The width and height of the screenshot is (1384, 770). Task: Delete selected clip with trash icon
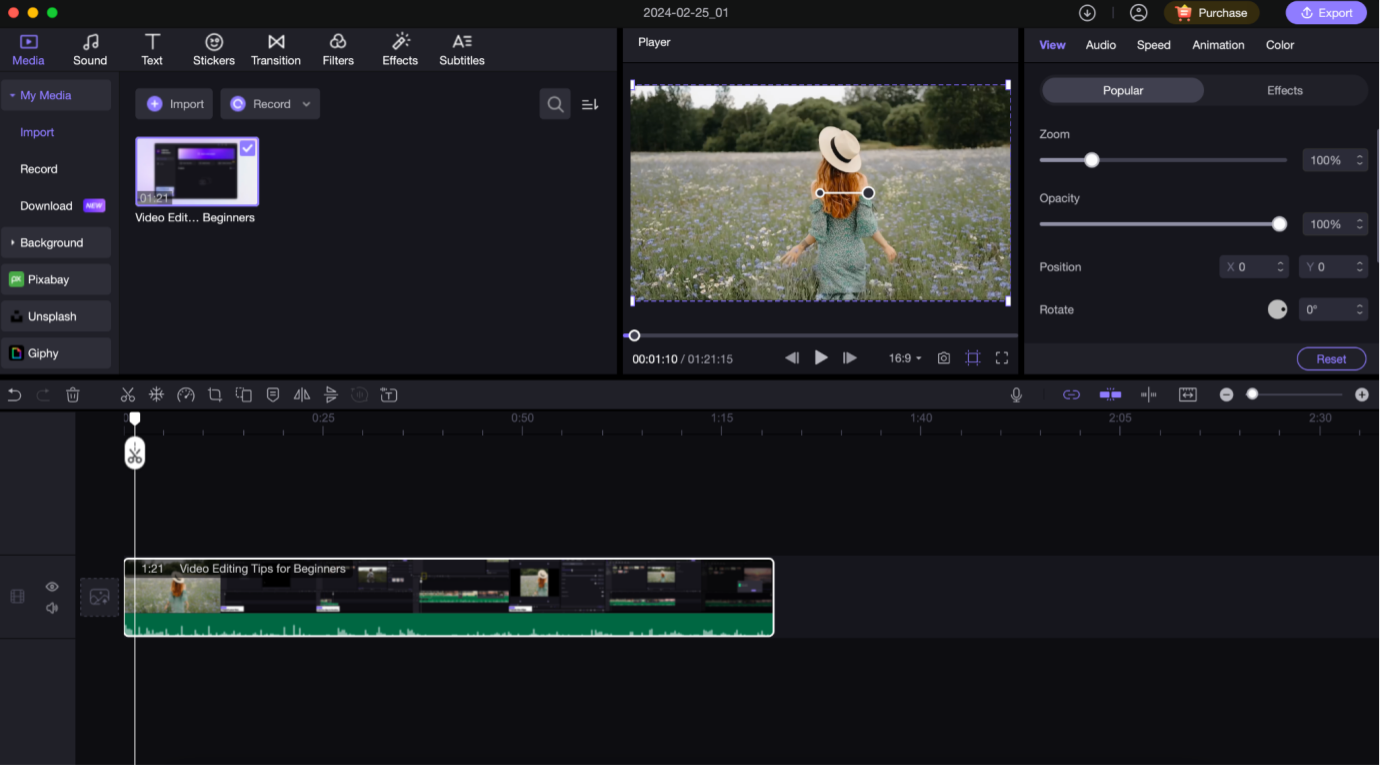[73, 396]
